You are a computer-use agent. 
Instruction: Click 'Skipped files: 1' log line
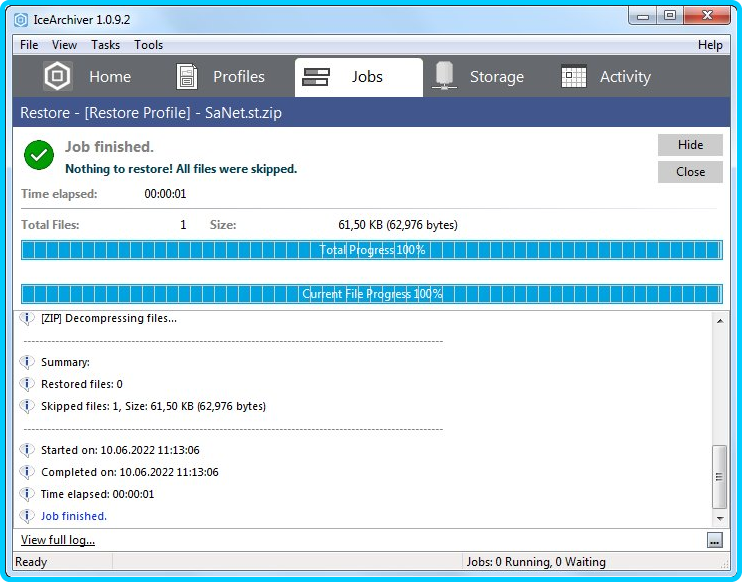tap(153, 406)
